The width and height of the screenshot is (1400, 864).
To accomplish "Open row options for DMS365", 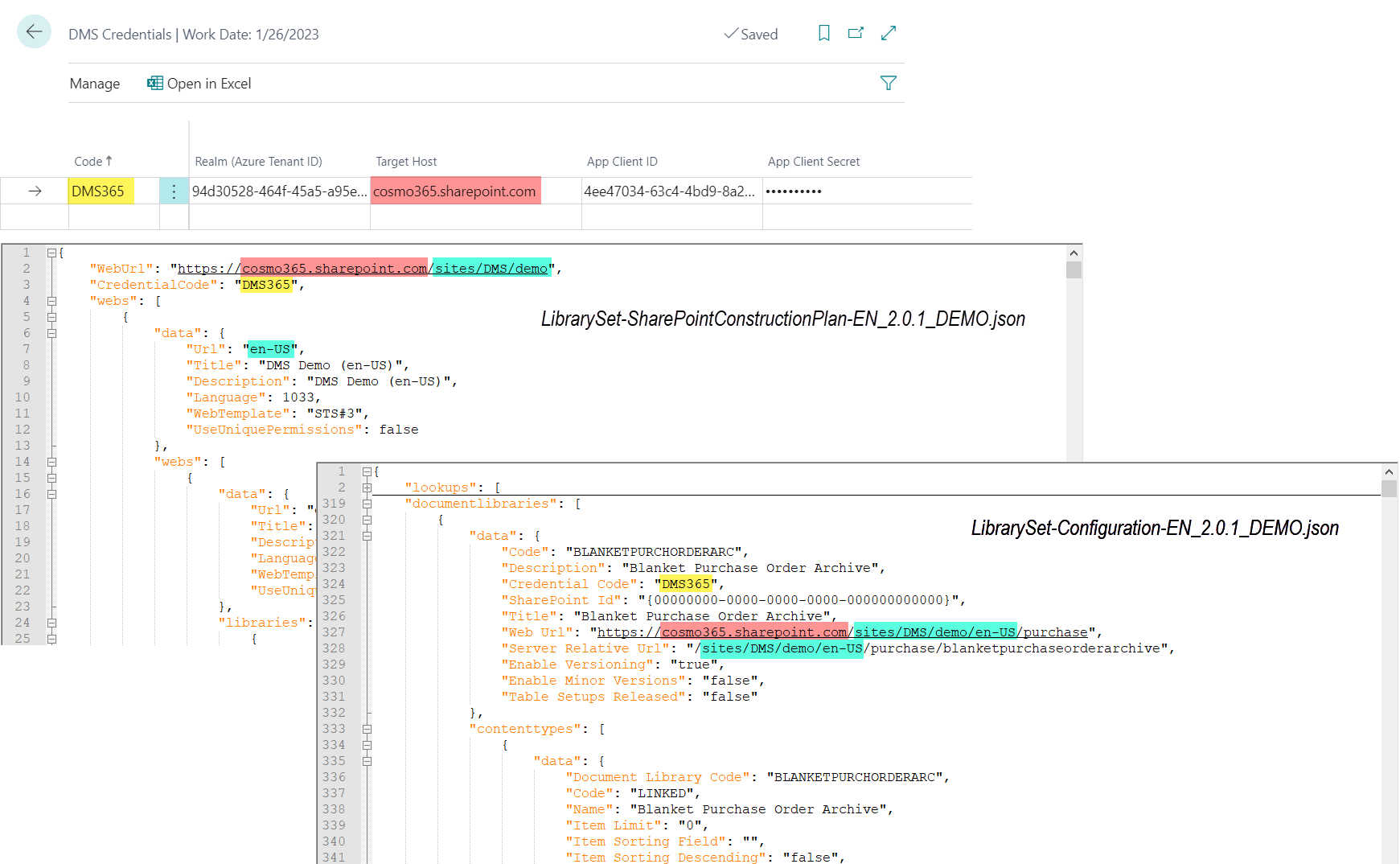I will tap(174, 191).
